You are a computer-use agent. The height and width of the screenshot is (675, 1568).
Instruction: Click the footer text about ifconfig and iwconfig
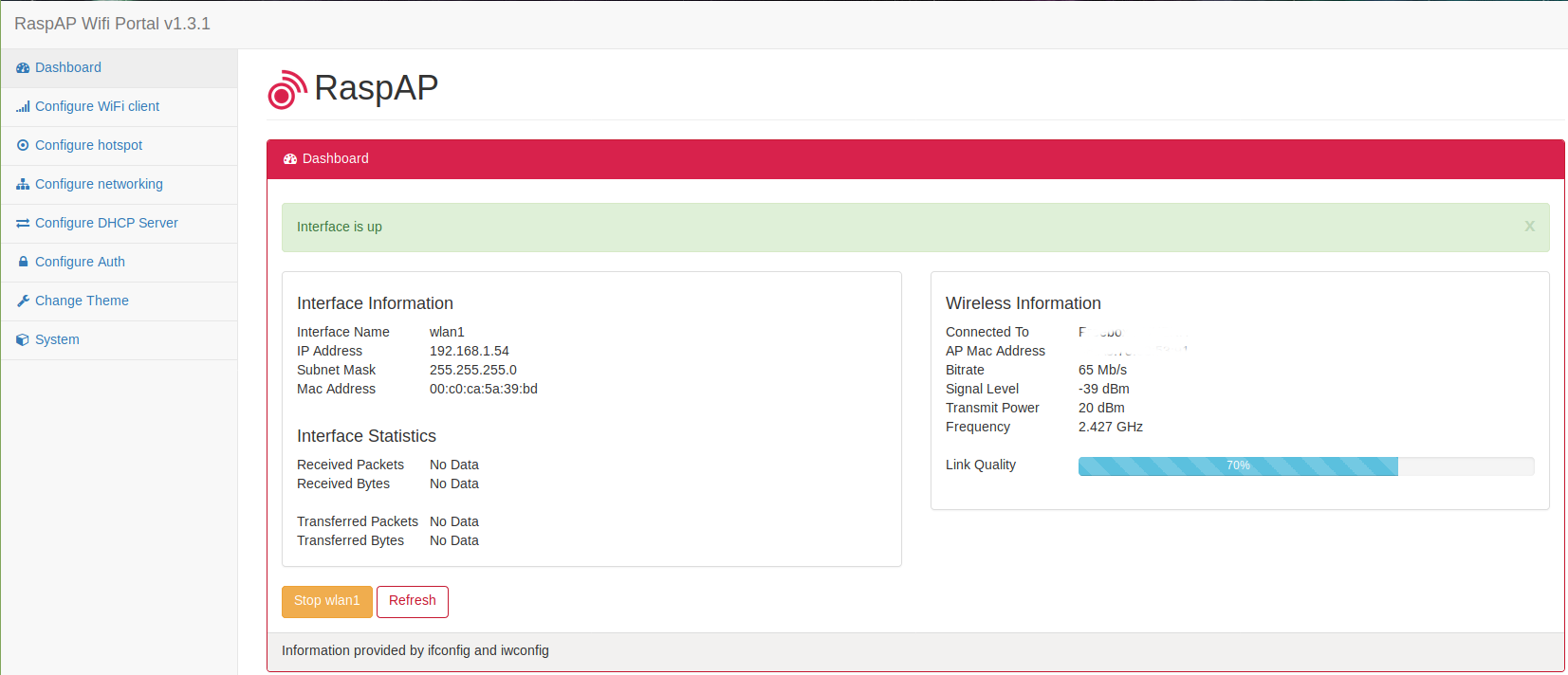point(415,650)
